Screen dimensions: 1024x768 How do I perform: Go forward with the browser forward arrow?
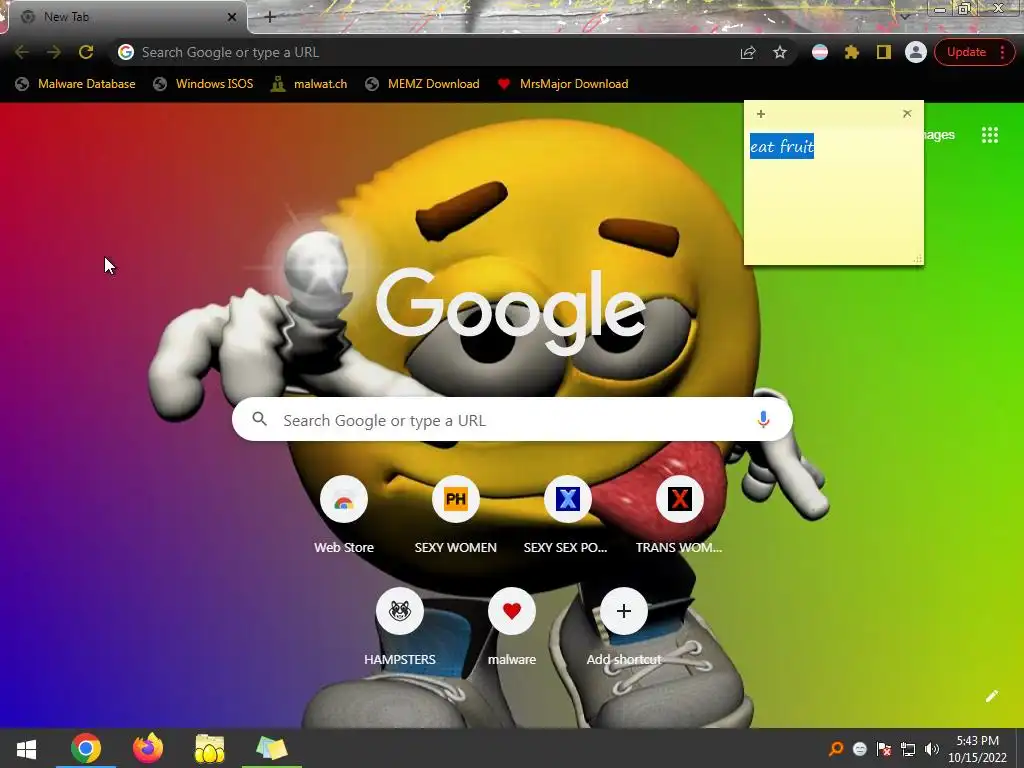(54, 52)
